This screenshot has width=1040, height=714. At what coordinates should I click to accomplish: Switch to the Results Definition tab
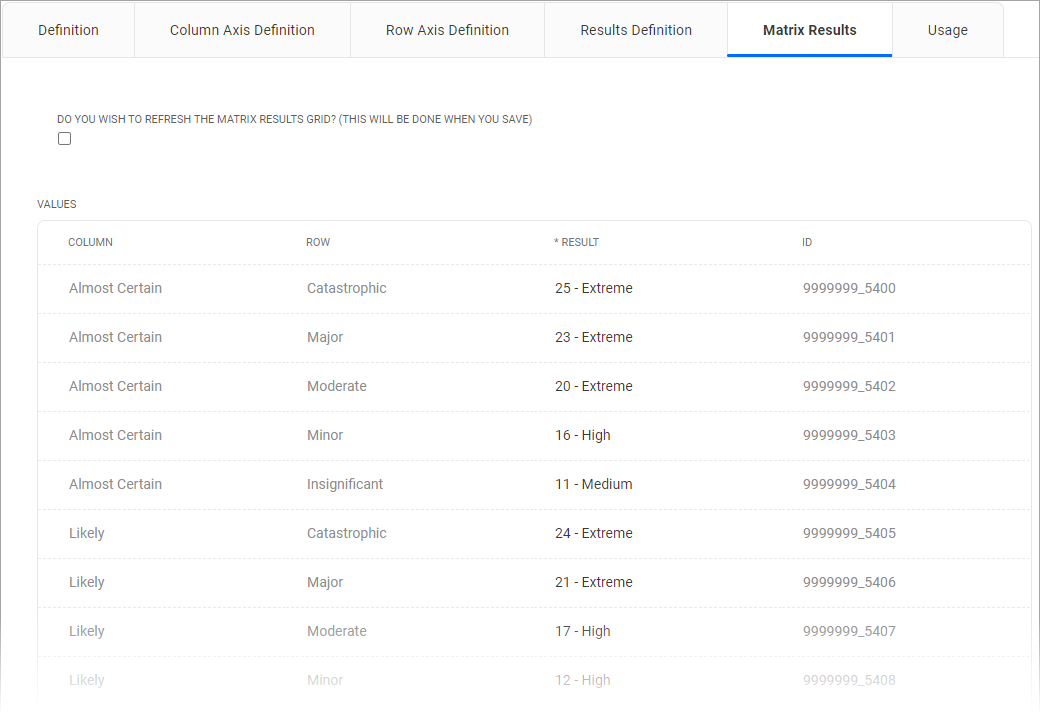[636, 30]
